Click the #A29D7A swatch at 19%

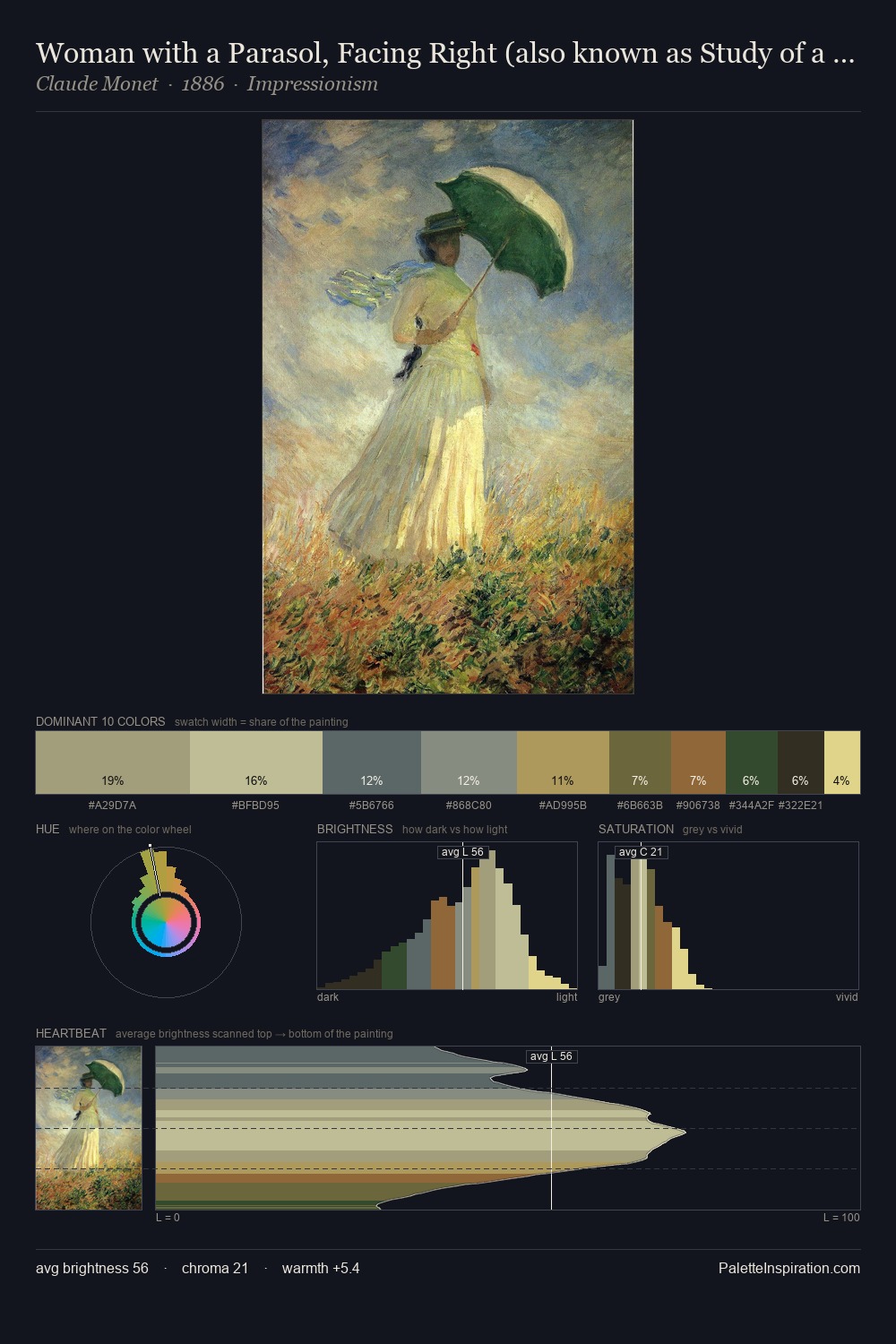point(113,762)
